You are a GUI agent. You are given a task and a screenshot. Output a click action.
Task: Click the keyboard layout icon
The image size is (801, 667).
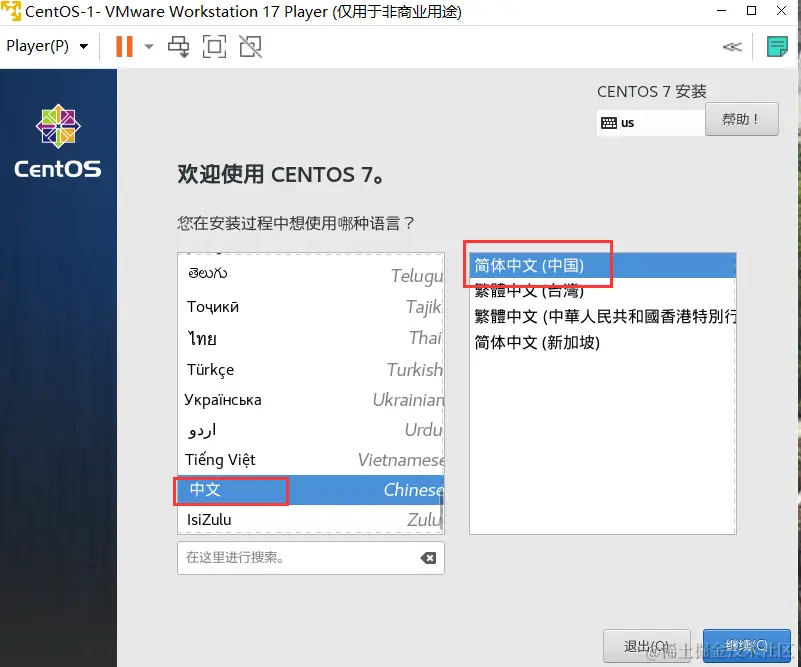pos(608,123)
